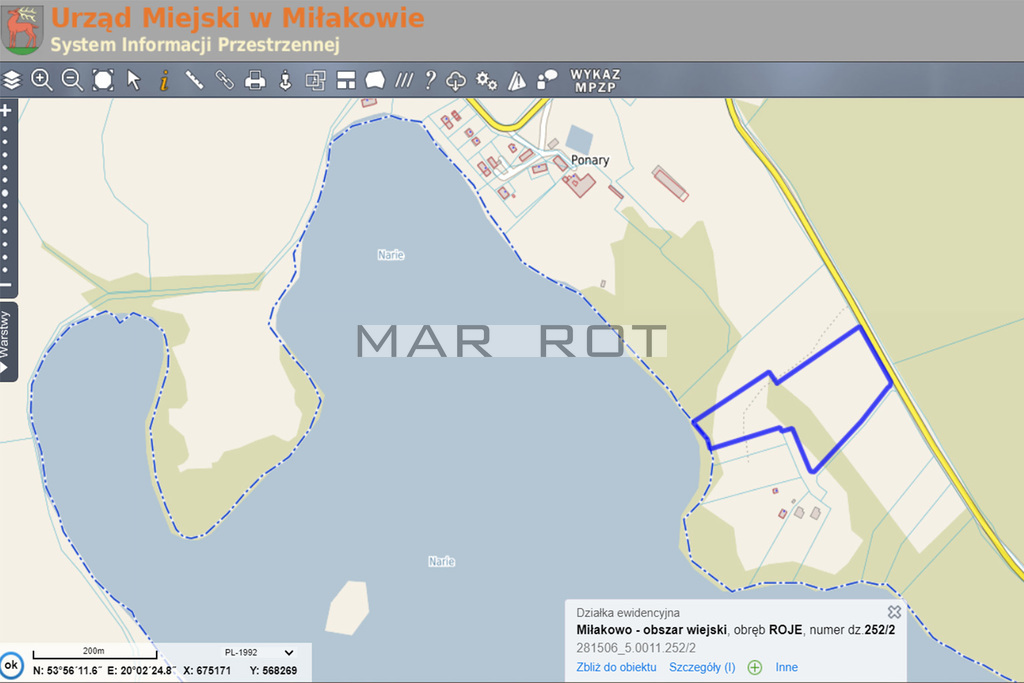This screenshot has width=1024, height=683.
Task: Click the printer icon to print map
Action: 255,80
